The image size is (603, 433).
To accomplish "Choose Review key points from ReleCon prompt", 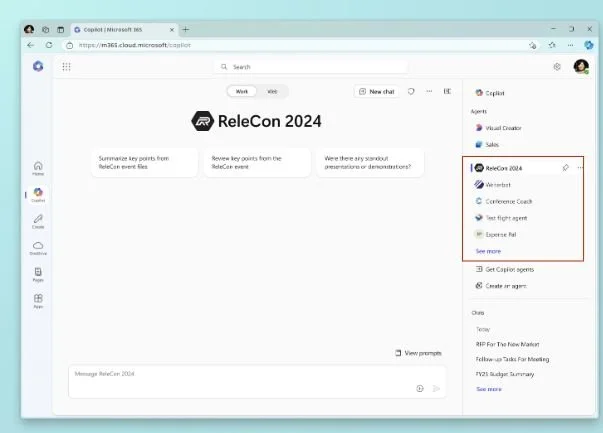I will coord(257,163).
